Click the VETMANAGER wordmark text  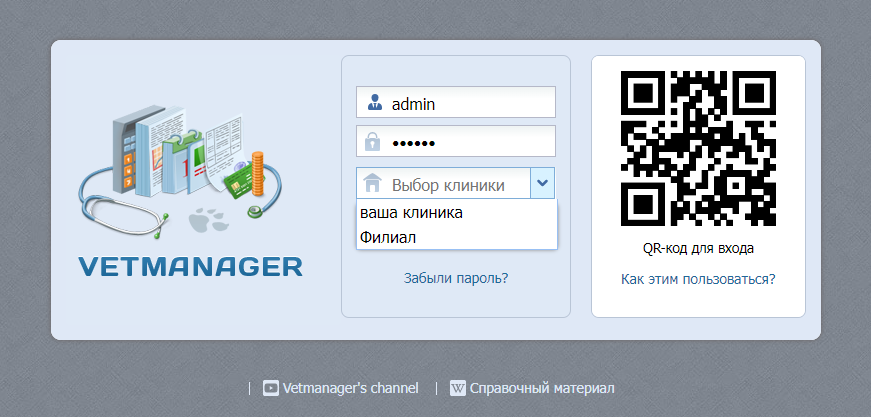click(191, 267)
